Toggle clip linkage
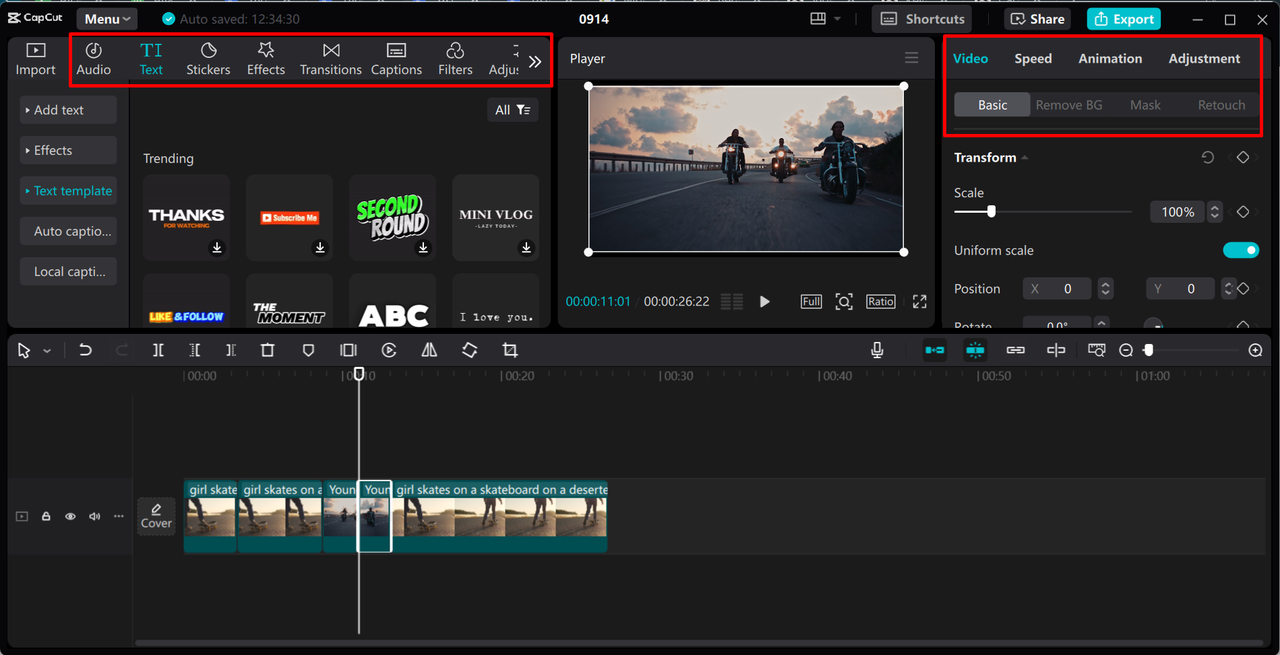The height and width of the screenshot is (655, 1280). tap(1016, 350)
